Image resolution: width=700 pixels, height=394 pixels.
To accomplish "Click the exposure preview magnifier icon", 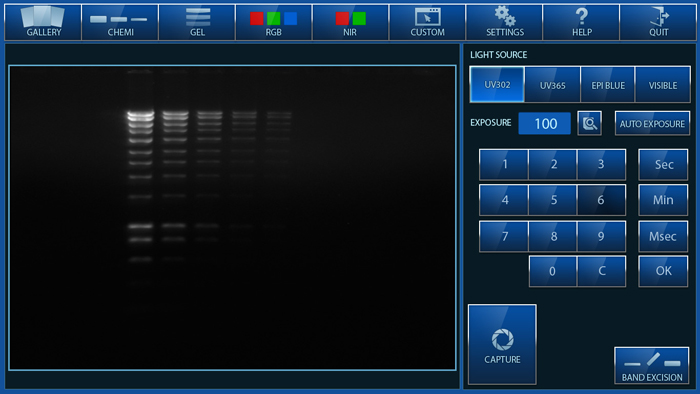I will [589, 123].
